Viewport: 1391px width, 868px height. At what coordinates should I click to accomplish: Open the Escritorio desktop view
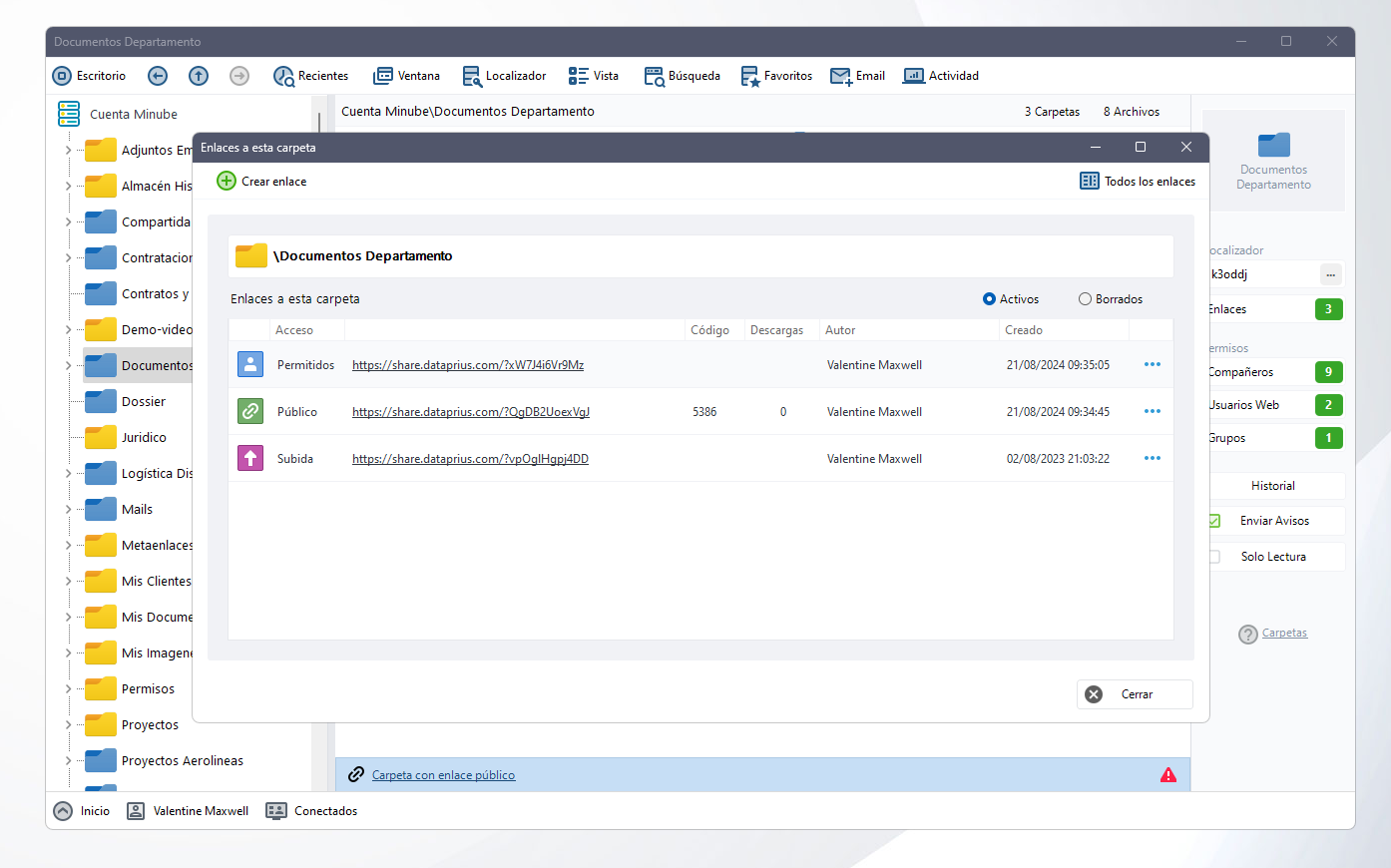click(89, 76)
